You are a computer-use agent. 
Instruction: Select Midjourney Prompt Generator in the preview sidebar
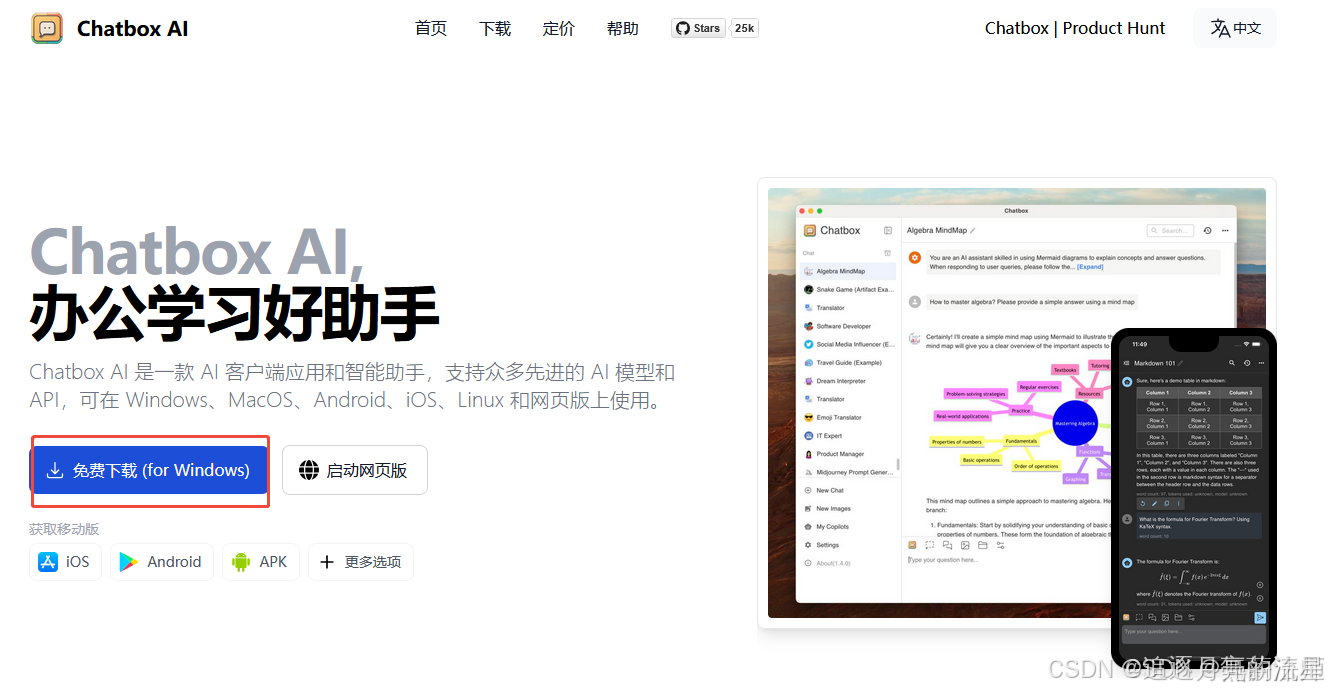848,472
